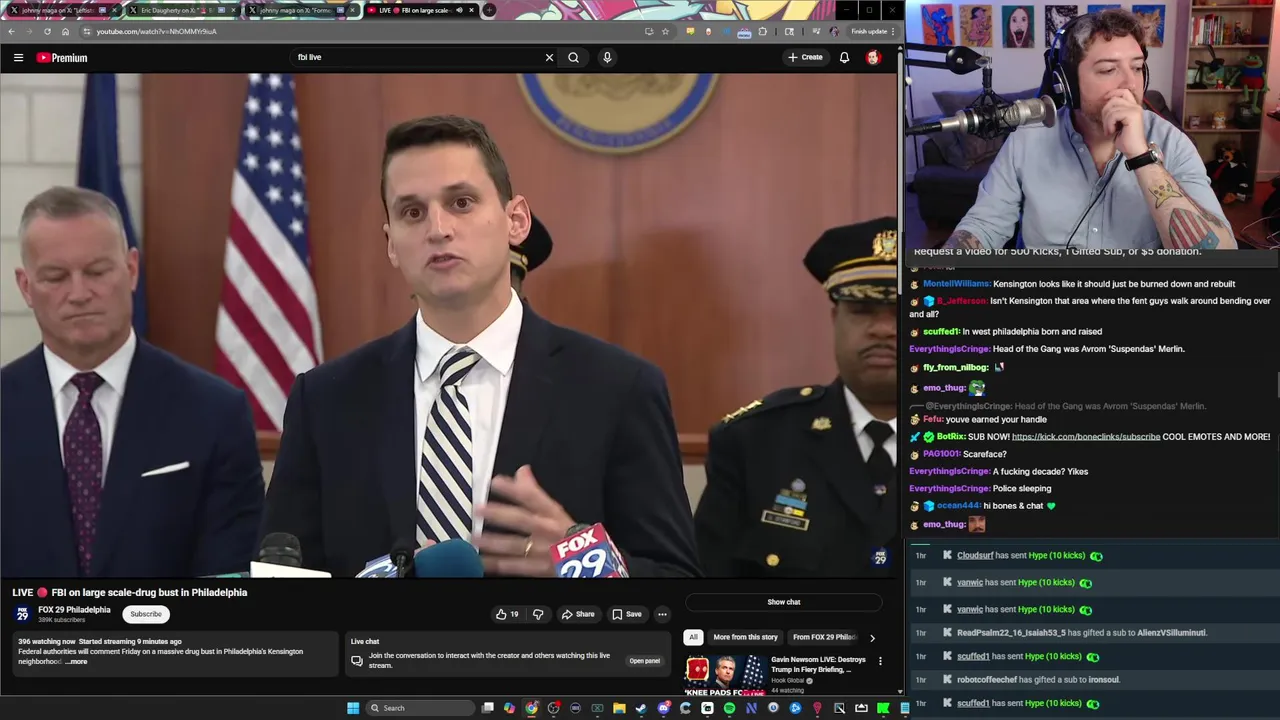The height and width of the screenshot is (720, 1280).
Task: Open Task View on the taskbar
Action: (487, 708)
